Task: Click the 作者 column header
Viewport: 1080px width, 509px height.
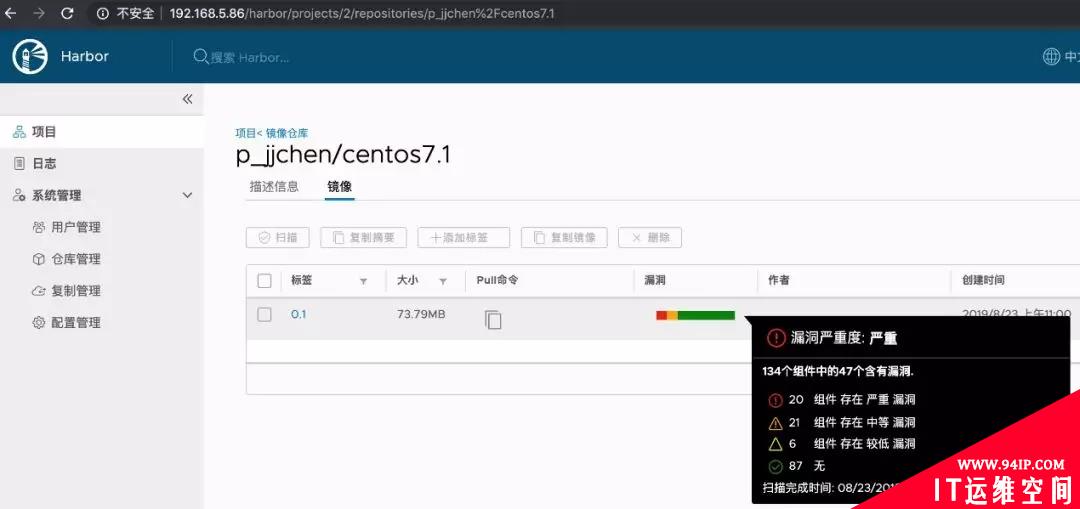Action: pos(778,280)
